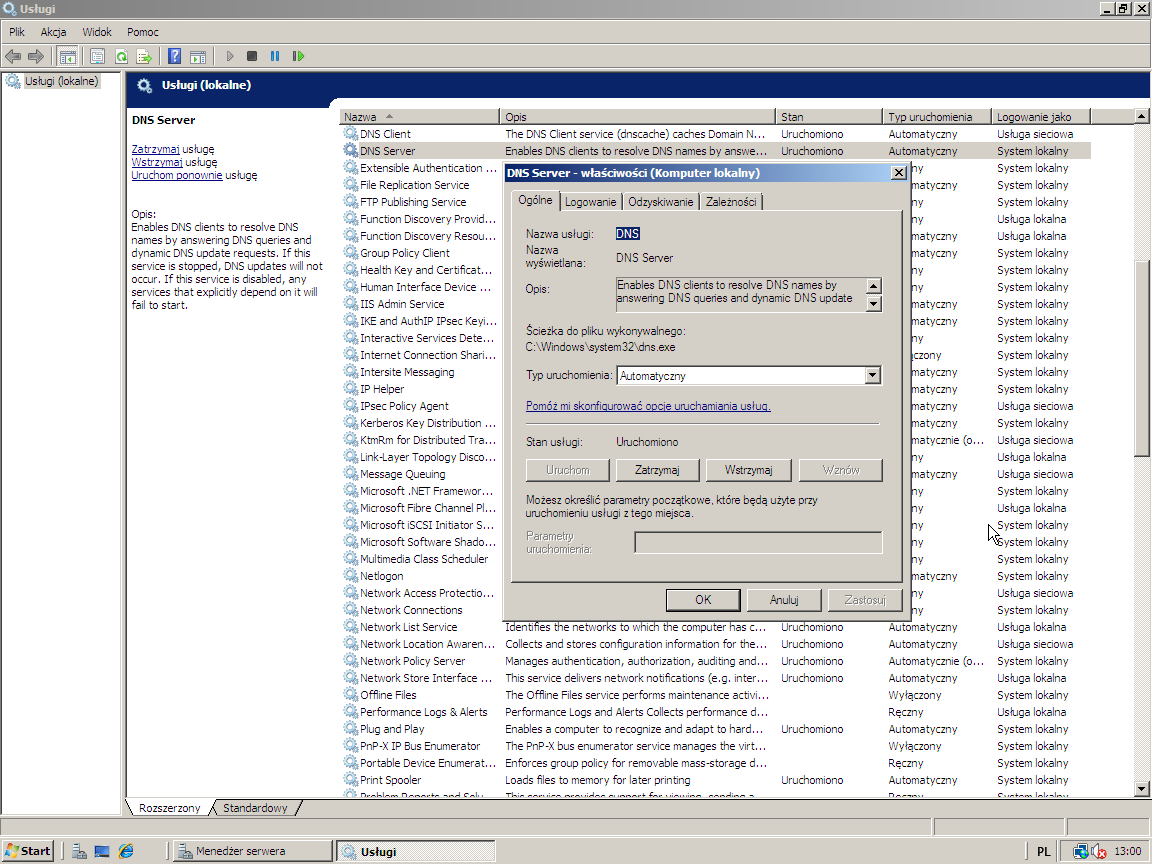Open the Properties toolbar icon
Screen dimensions: 1152x864
click(97, 56)
